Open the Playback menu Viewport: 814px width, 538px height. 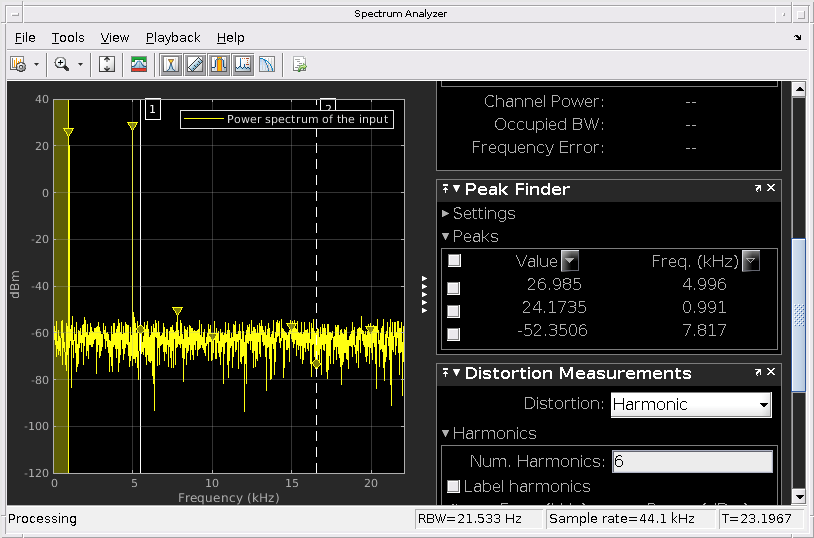(x=173, y=37)
